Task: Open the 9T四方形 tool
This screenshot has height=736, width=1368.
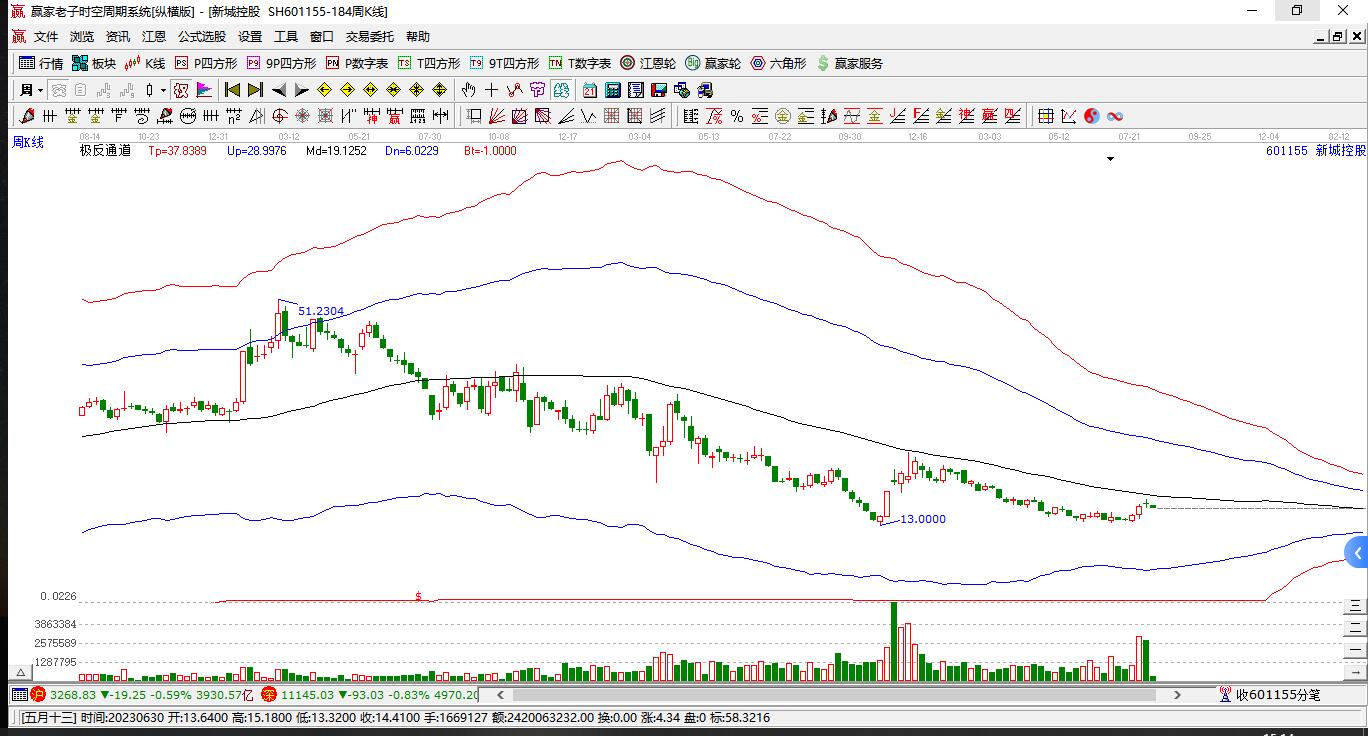Action: pyautogui.click(x=504, y=63)
